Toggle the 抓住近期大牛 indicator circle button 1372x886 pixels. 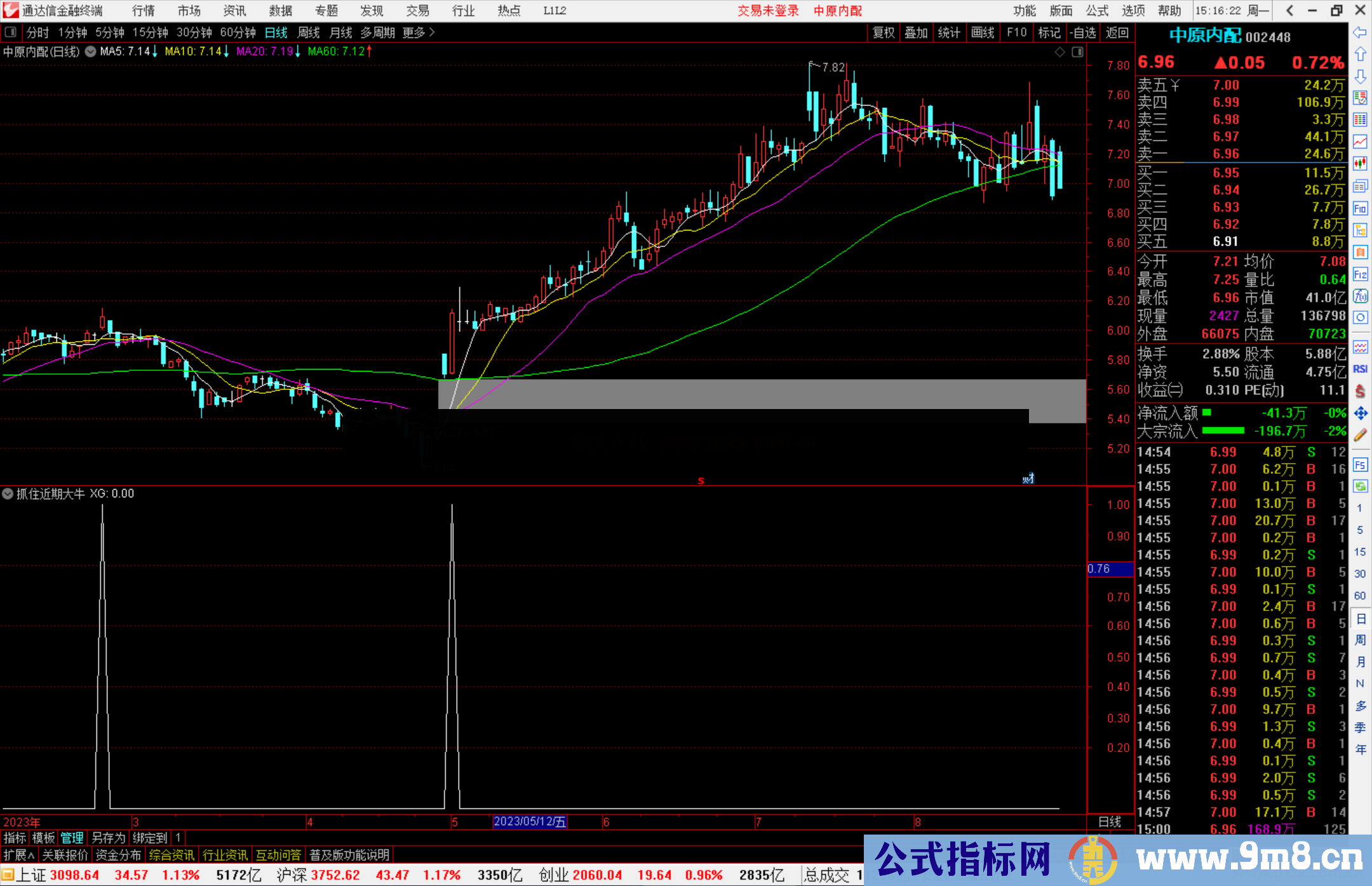point(8,493)
